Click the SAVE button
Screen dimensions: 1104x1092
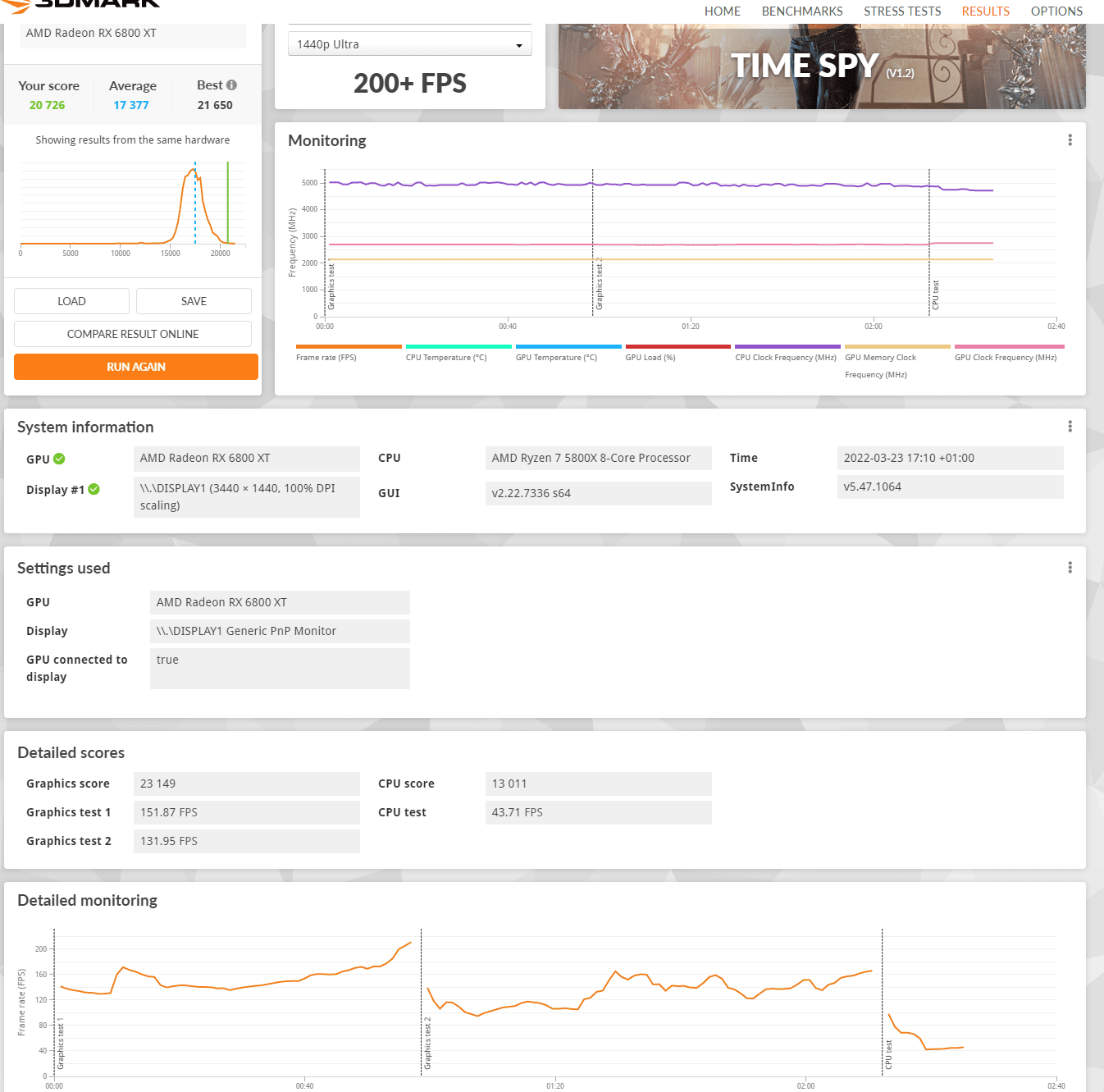point(194,301)
